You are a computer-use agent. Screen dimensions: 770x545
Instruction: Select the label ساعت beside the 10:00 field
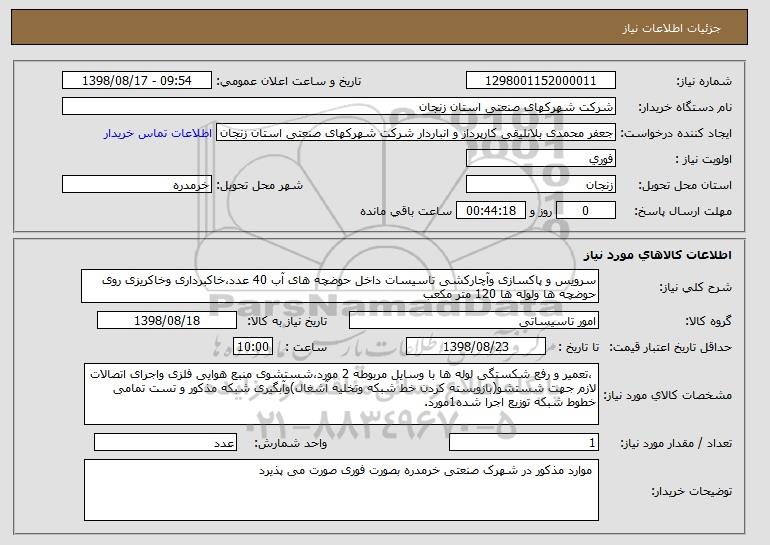coord(306,347)
